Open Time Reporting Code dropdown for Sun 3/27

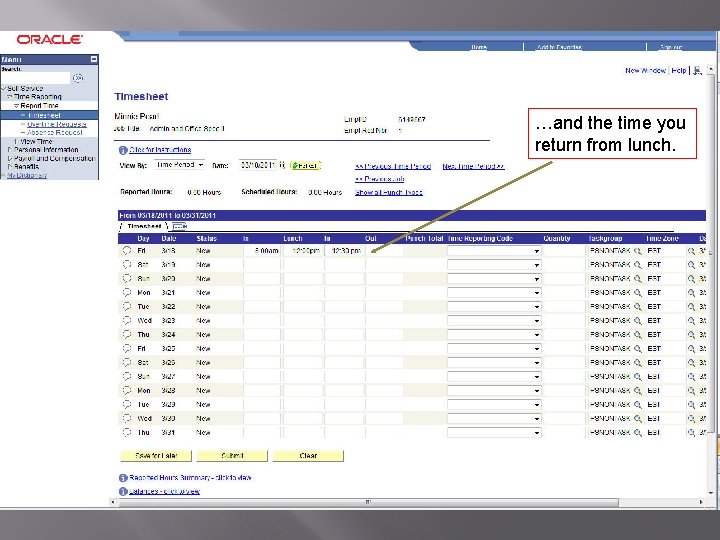pos(494,377)
